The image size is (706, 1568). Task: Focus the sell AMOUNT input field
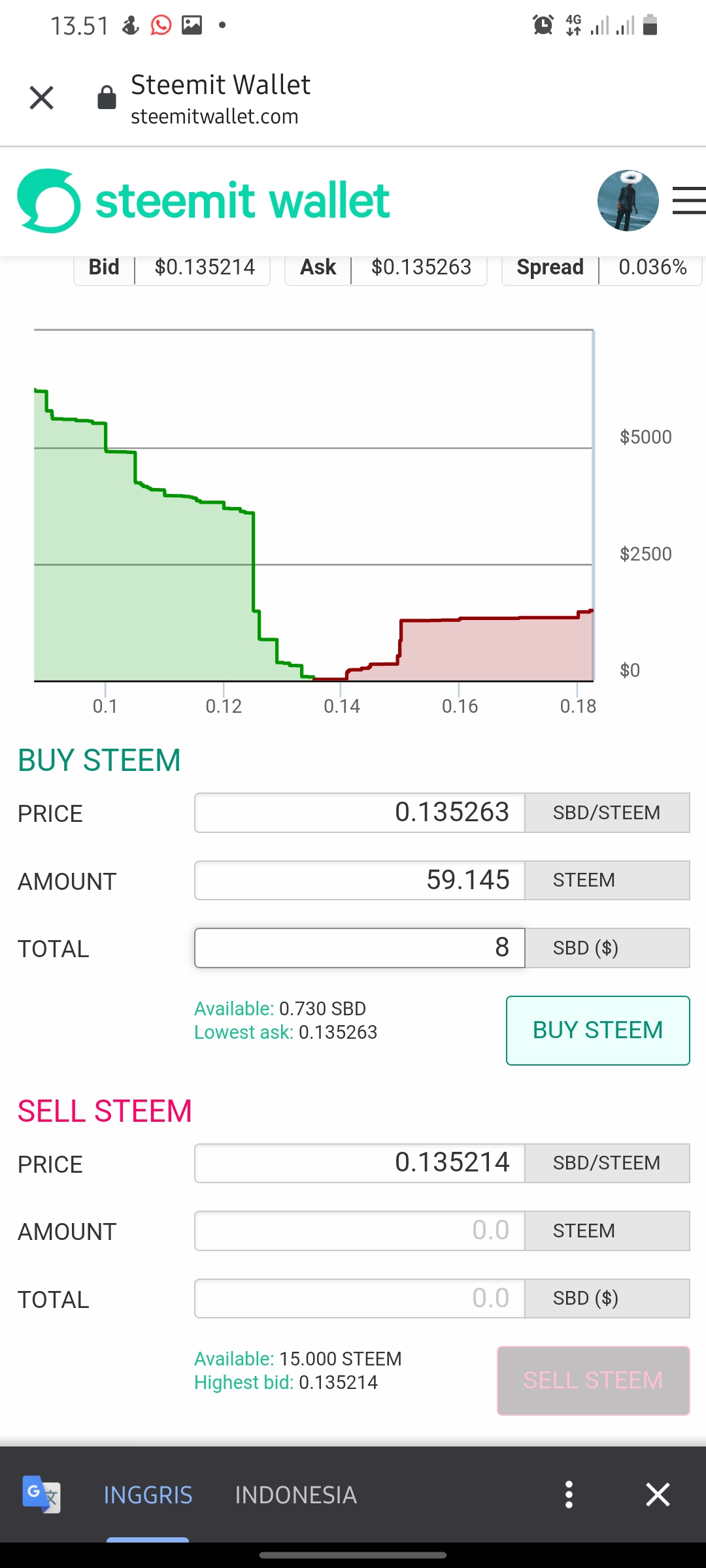(x=360, y=1231)
